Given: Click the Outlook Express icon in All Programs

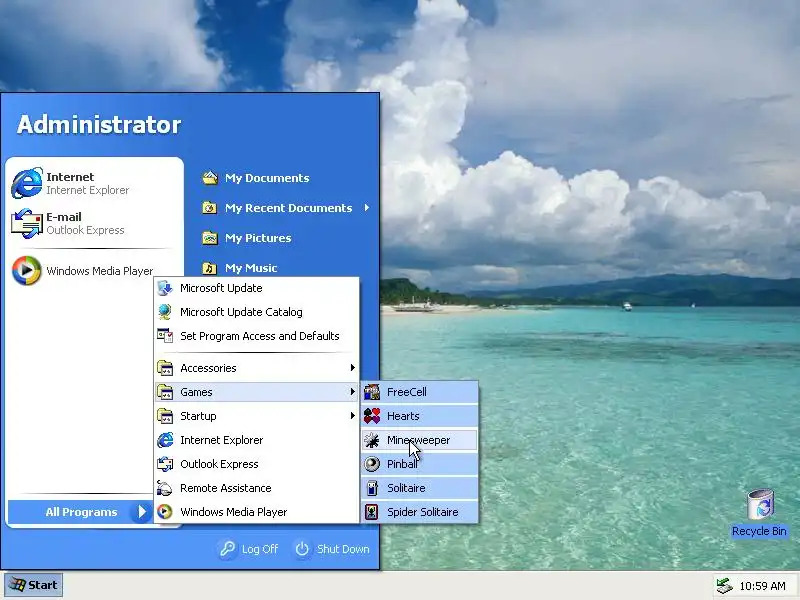Looking at the screenshot, I should tap(165, 464).
